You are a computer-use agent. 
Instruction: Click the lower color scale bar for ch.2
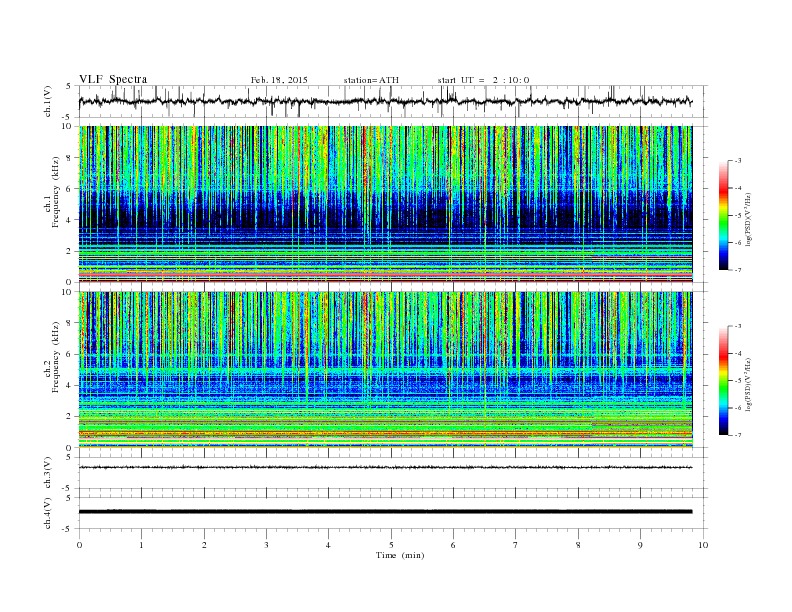point(723,381)
